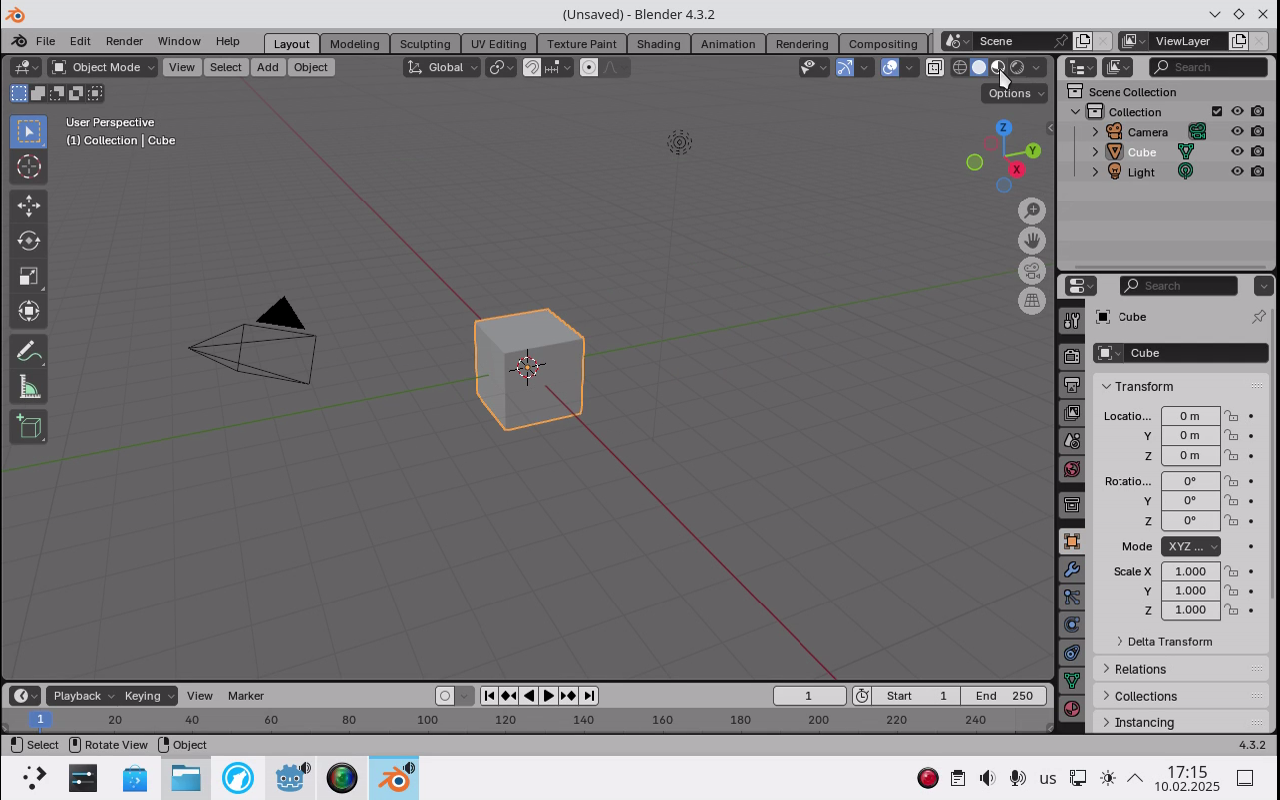The image size is (1280, 800).
Task: Select the Move tool in toolbar
Action: (x=29, y=206)
